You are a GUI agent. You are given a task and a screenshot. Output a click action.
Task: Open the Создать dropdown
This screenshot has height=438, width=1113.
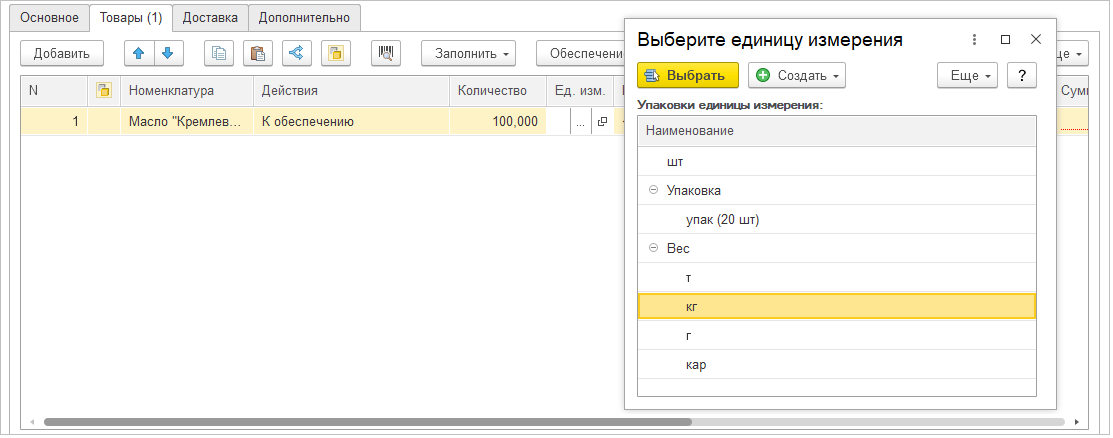click(x=797, y=75)
